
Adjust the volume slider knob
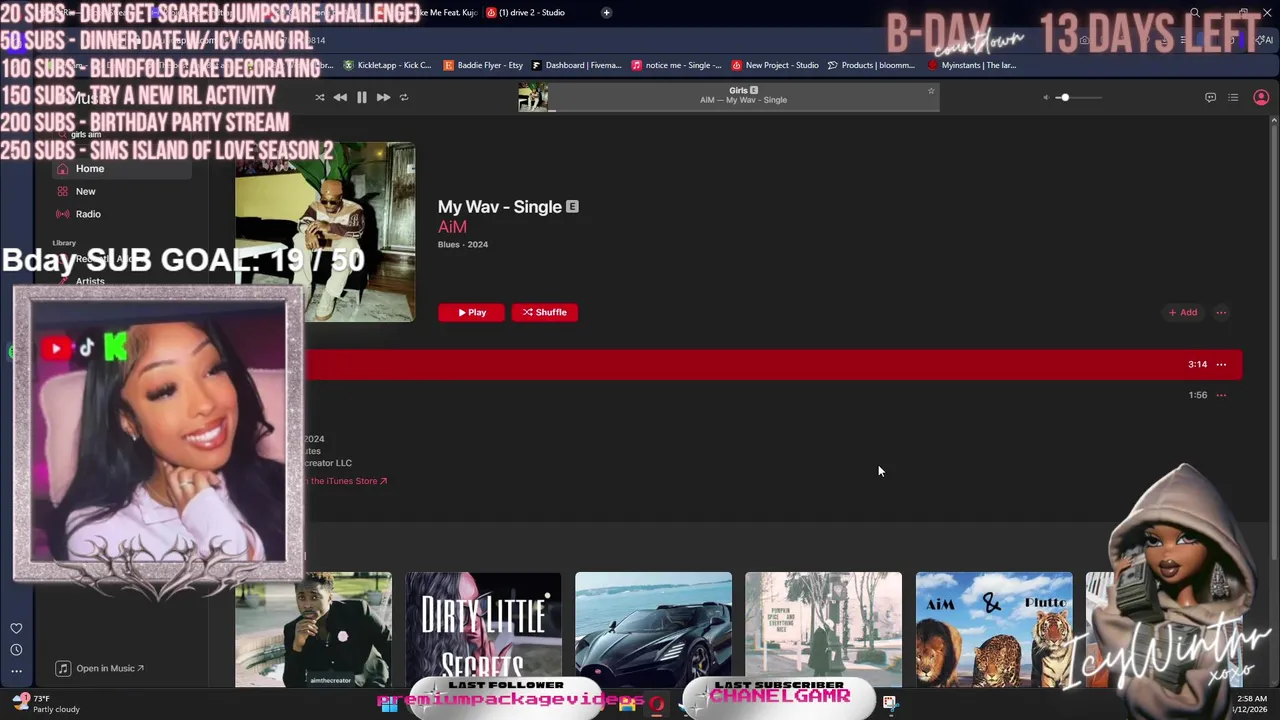(x=1064, y=97)
